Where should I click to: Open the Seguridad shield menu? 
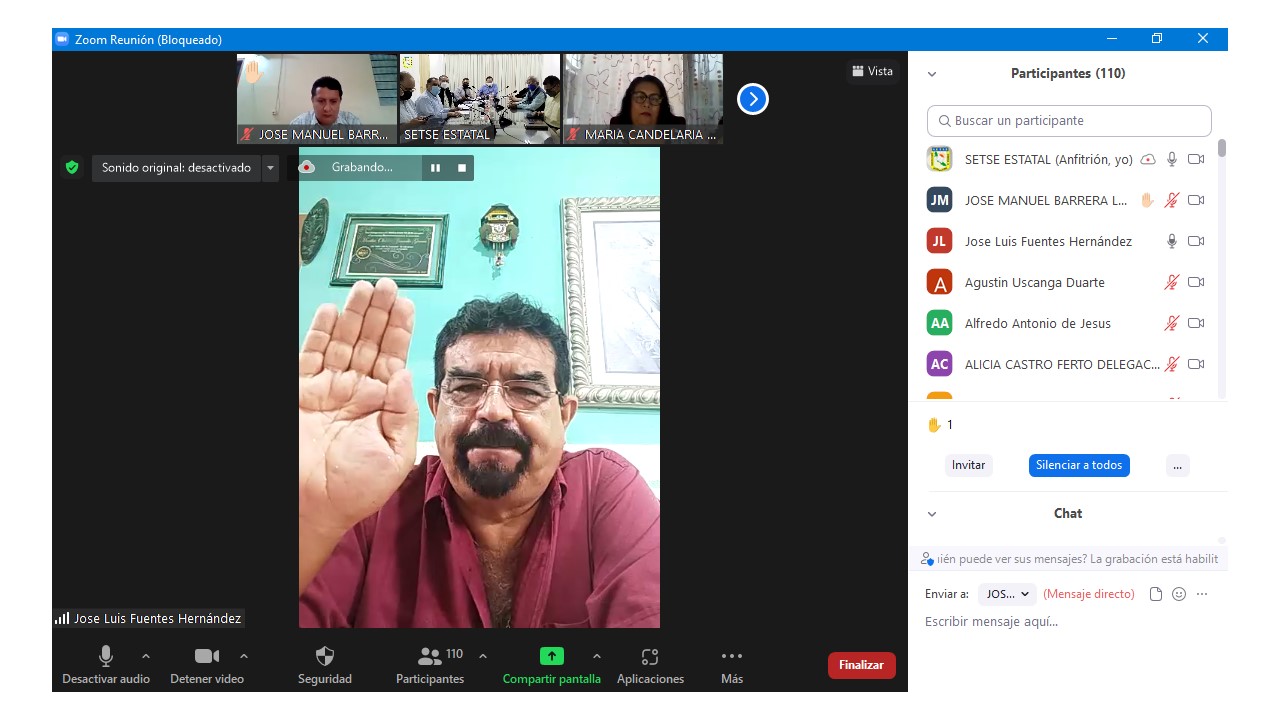coord(325,666)
